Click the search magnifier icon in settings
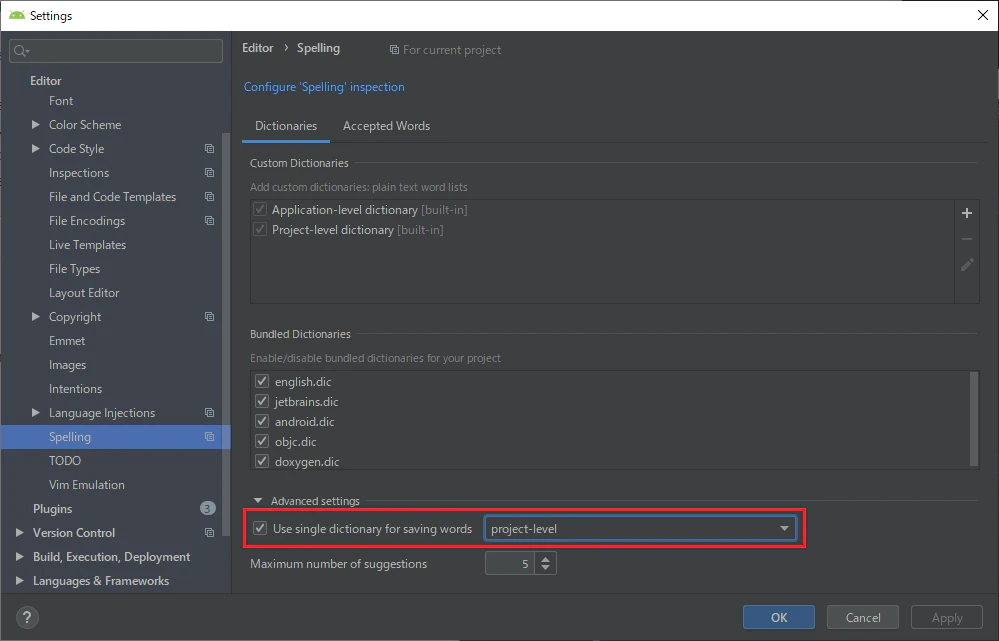999x641 pixels. click(x=21, y=51)
